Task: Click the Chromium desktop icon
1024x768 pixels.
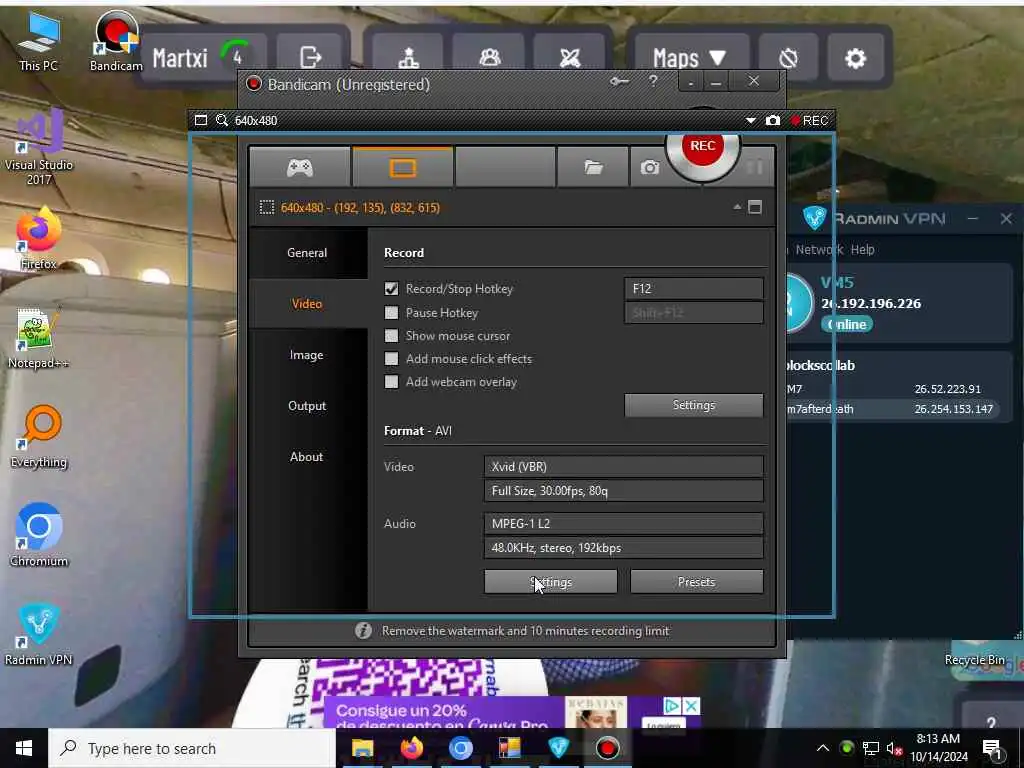Action: tap(39, 536)
